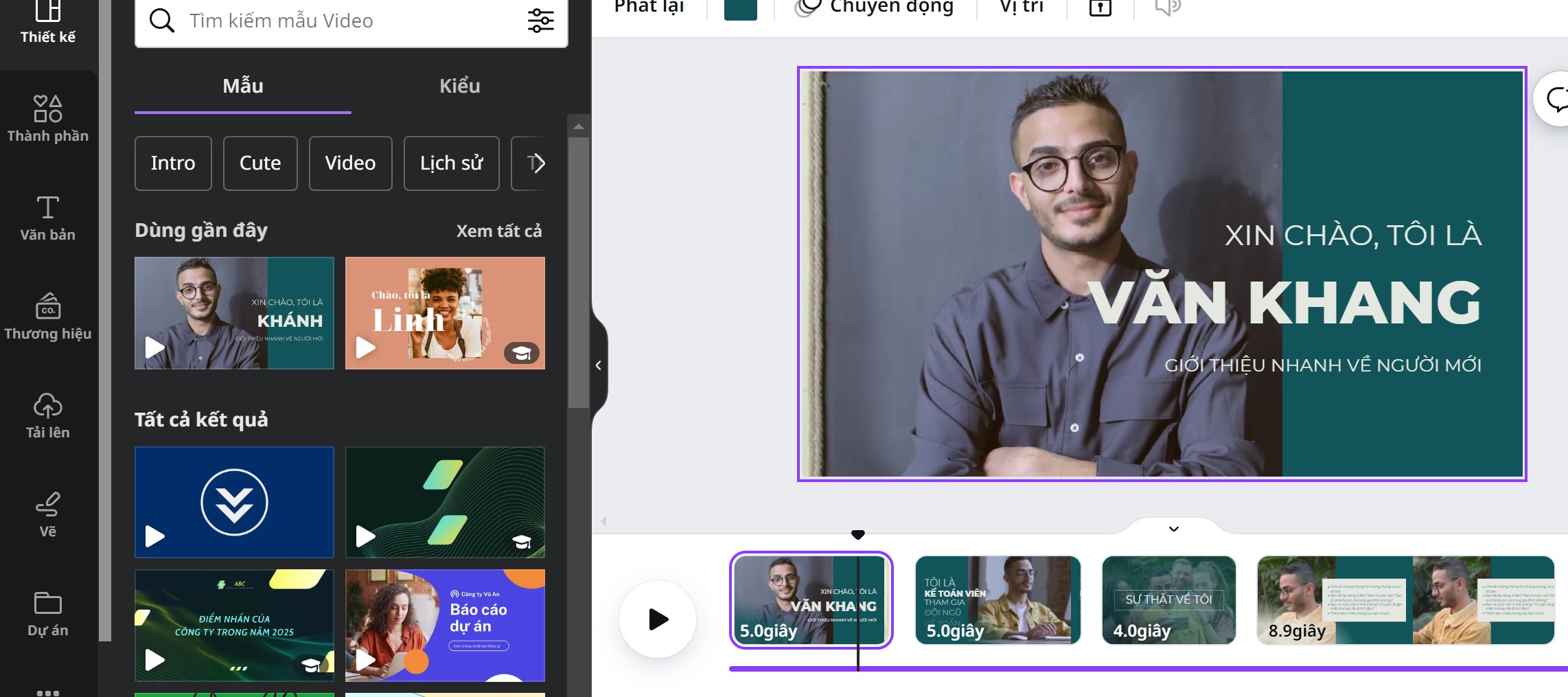1568x697 pixels.
Task: Open the Tải lên uploads panel
Action: click(x=47, y=415)
